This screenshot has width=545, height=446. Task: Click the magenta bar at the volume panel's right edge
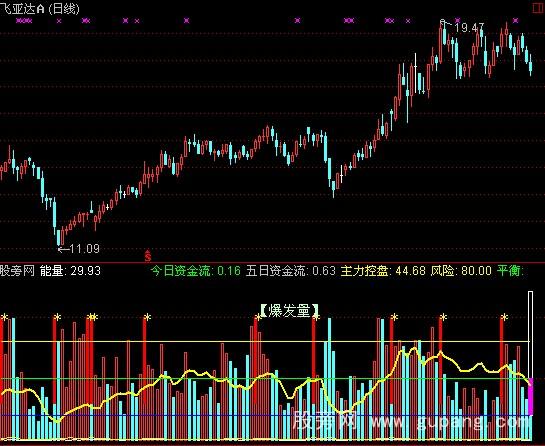tap(530, 397)
